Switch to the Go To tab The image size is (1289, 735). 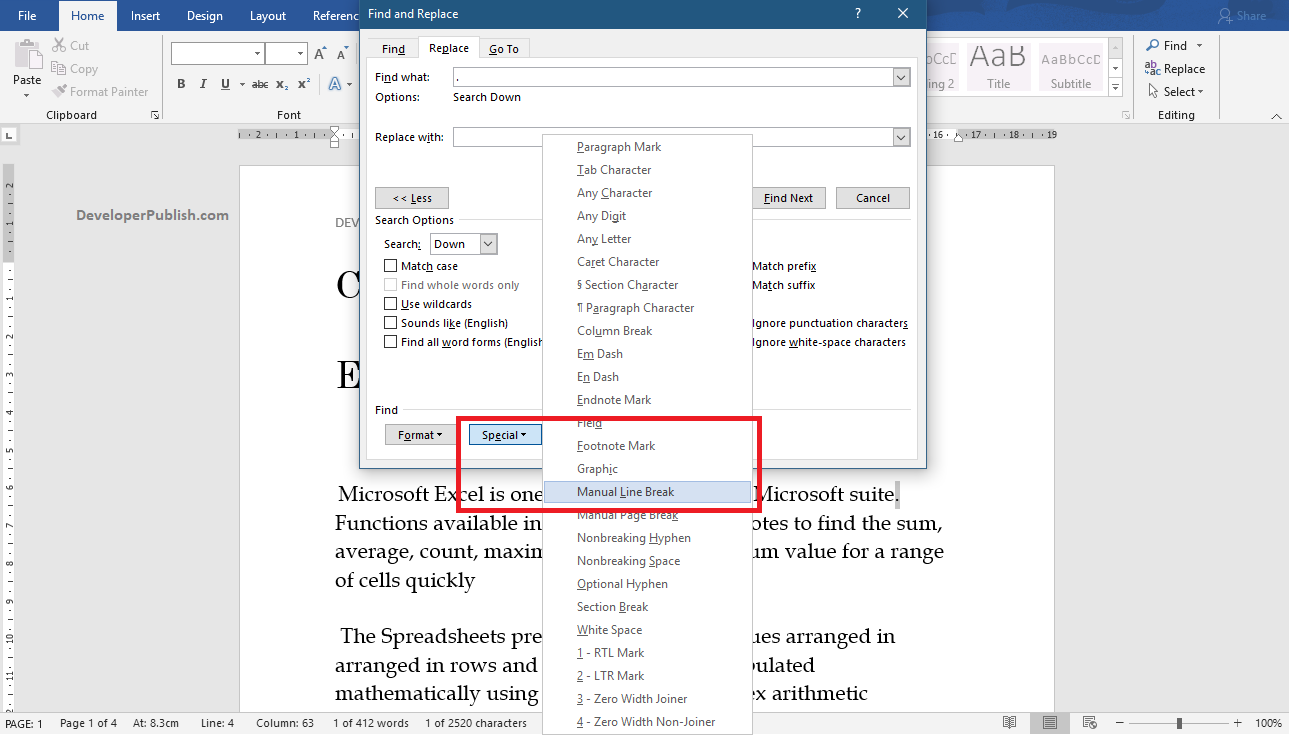click(x=504, y=47)
